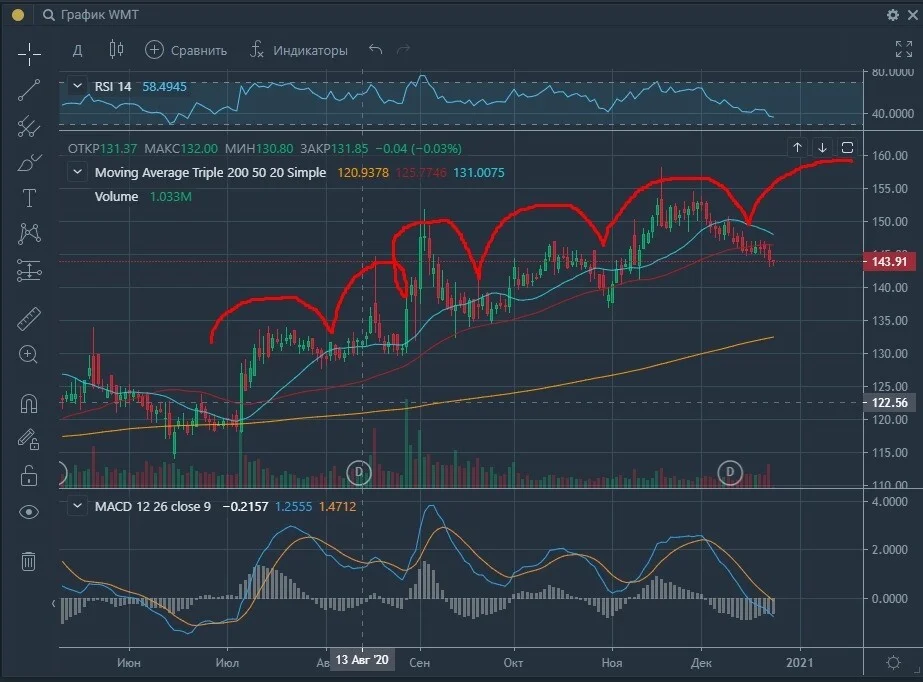This screenshot has width=923, height=682.
Task: Click the August dividend D marker
Action: 359,472
